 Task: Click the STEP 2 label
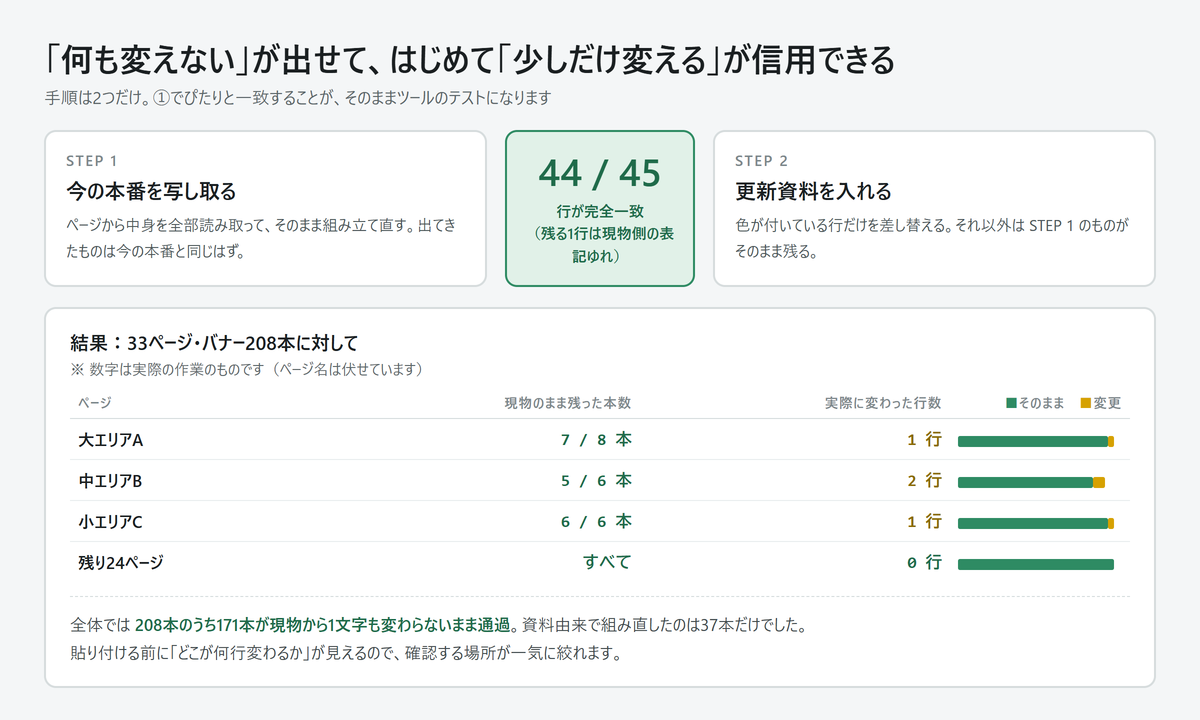762,160
